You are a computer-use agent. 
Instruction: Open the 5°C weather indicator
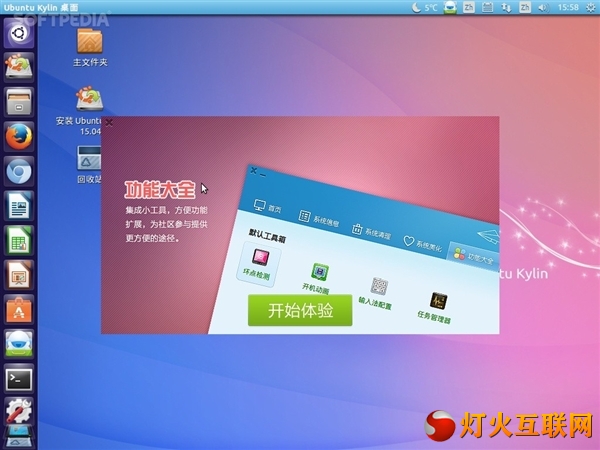click(425, 7)
